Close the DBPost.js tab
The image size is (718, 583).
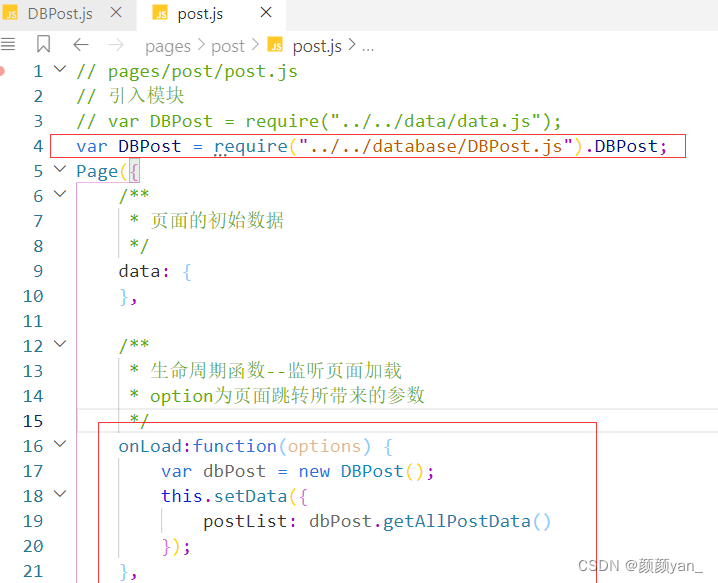click(116, 13)
